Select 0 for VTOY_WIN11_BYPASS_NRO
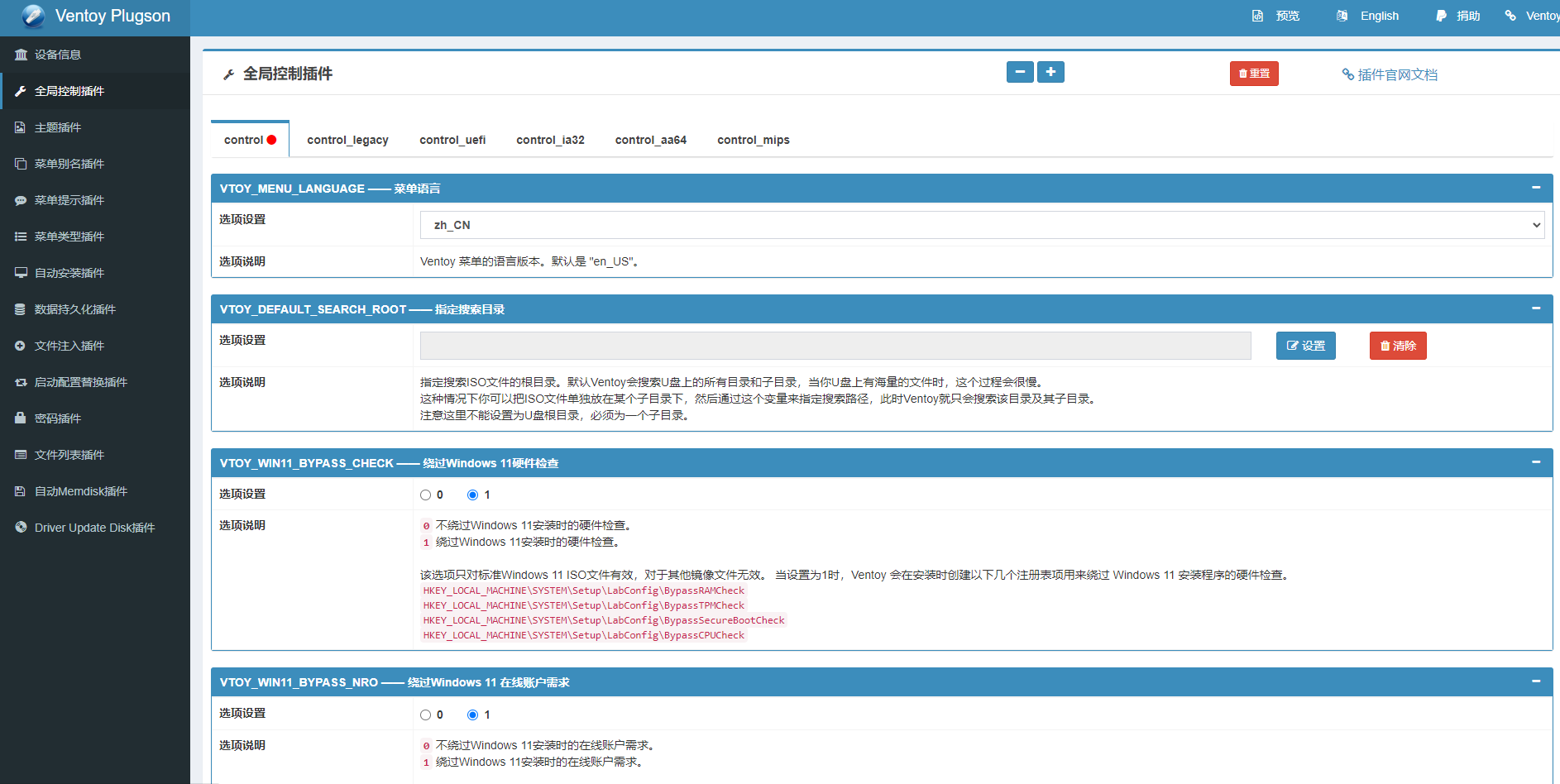The height and width of the screenshot is (784, 1560). [425, 715]
